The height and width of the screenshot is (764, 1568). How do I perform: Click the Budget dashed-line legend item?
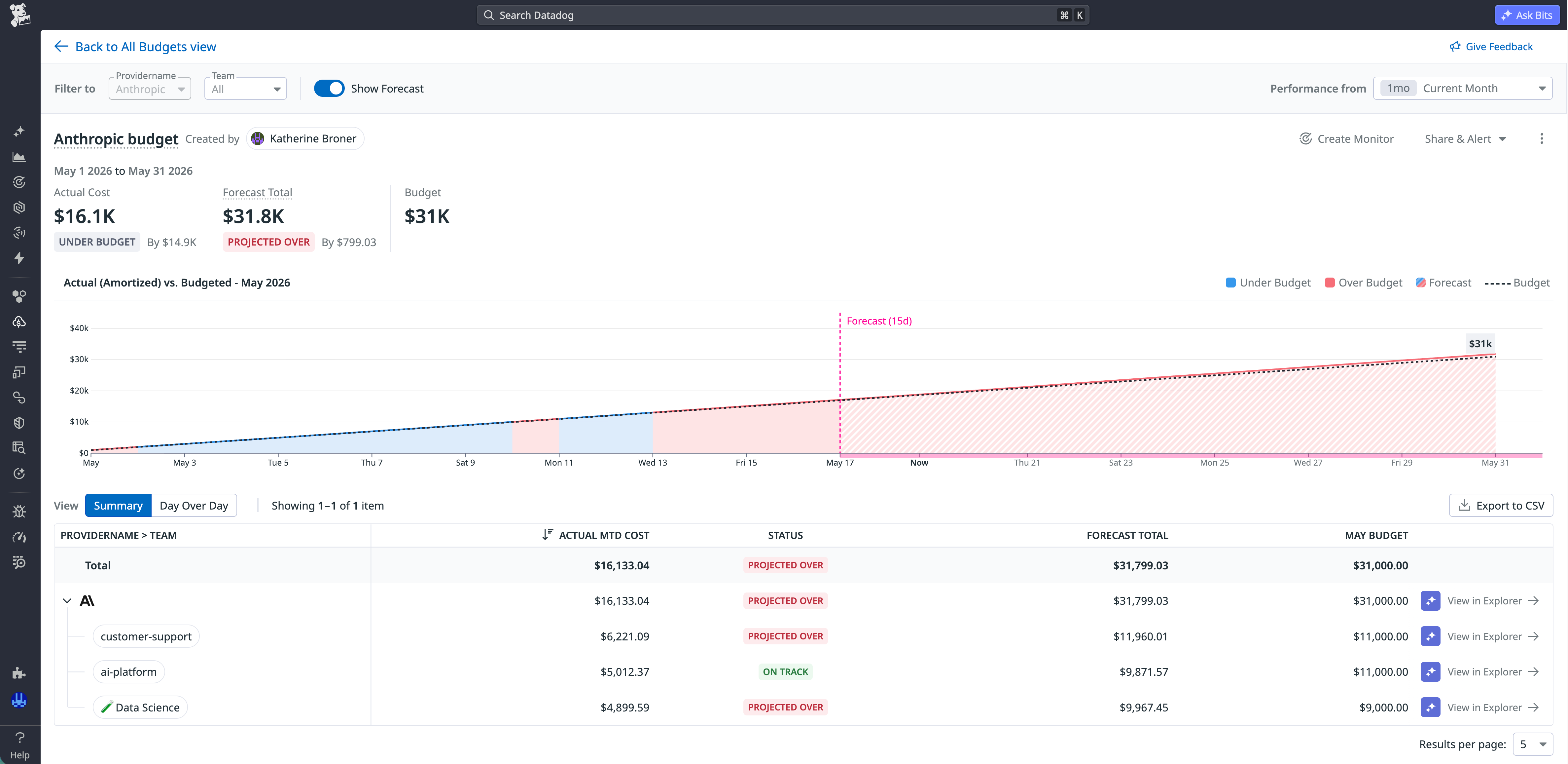(1517, 283)
